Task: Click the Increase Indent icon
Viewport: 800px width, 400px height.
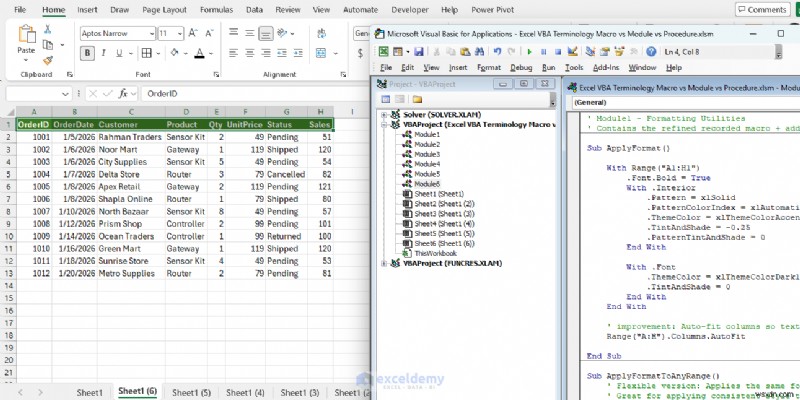Action: (298, 53)
